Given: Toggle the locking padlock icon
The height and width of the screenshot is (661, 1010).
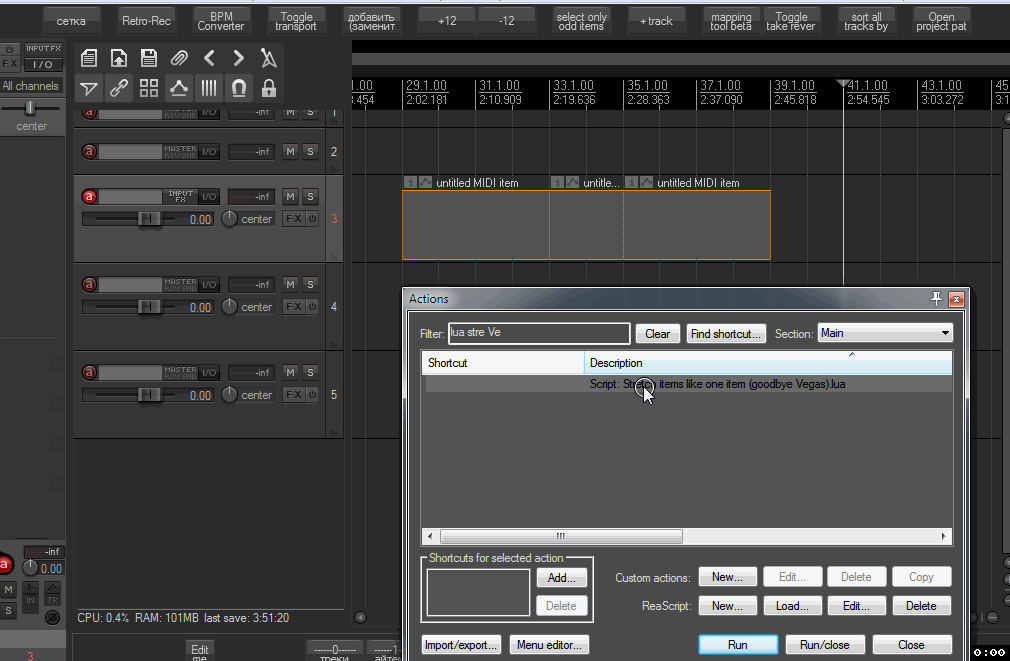Looking at the screenshot, I should 269,88.
